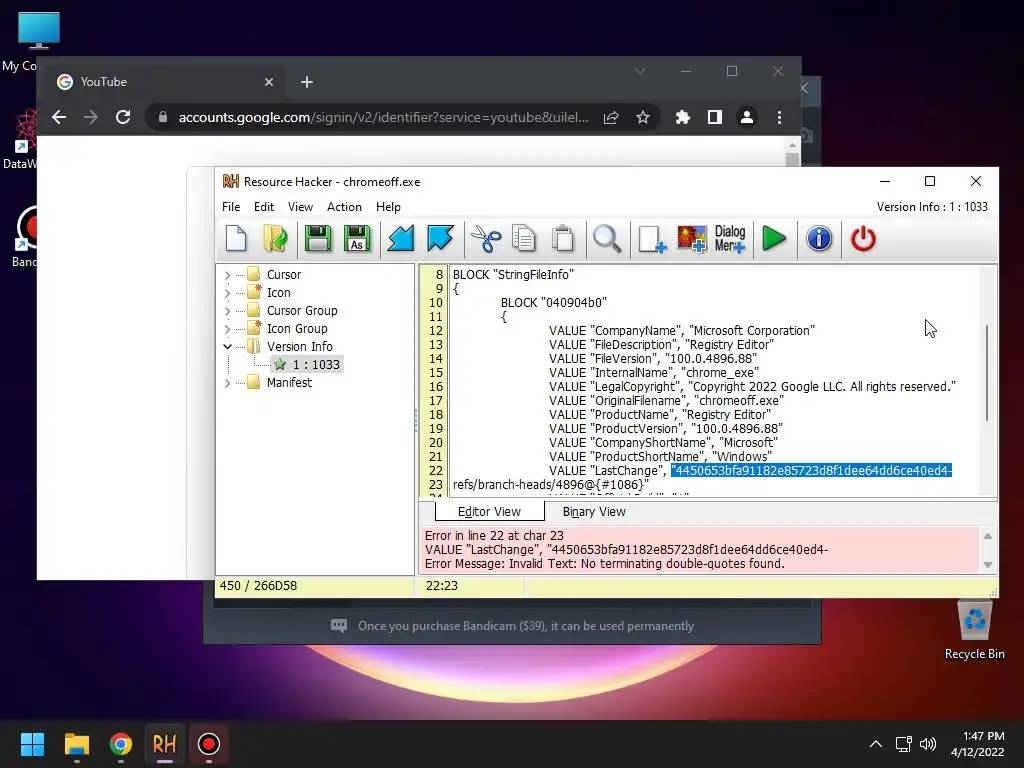
Task: Open the Help menu
Action: pyautogui.click(x=388, y=207)
